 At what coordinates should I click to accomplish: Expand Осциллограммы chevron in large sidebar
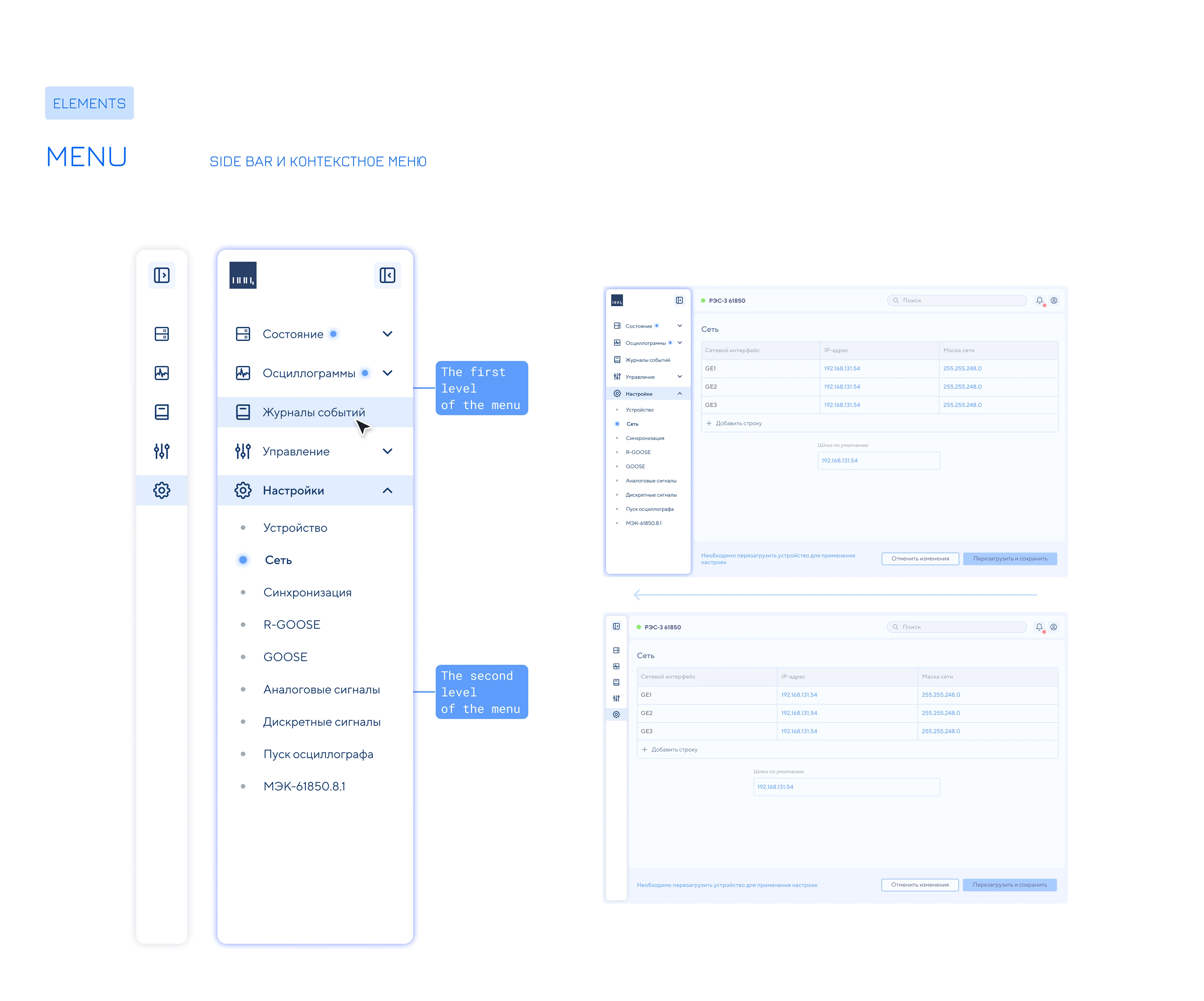[x=388, y=373]
